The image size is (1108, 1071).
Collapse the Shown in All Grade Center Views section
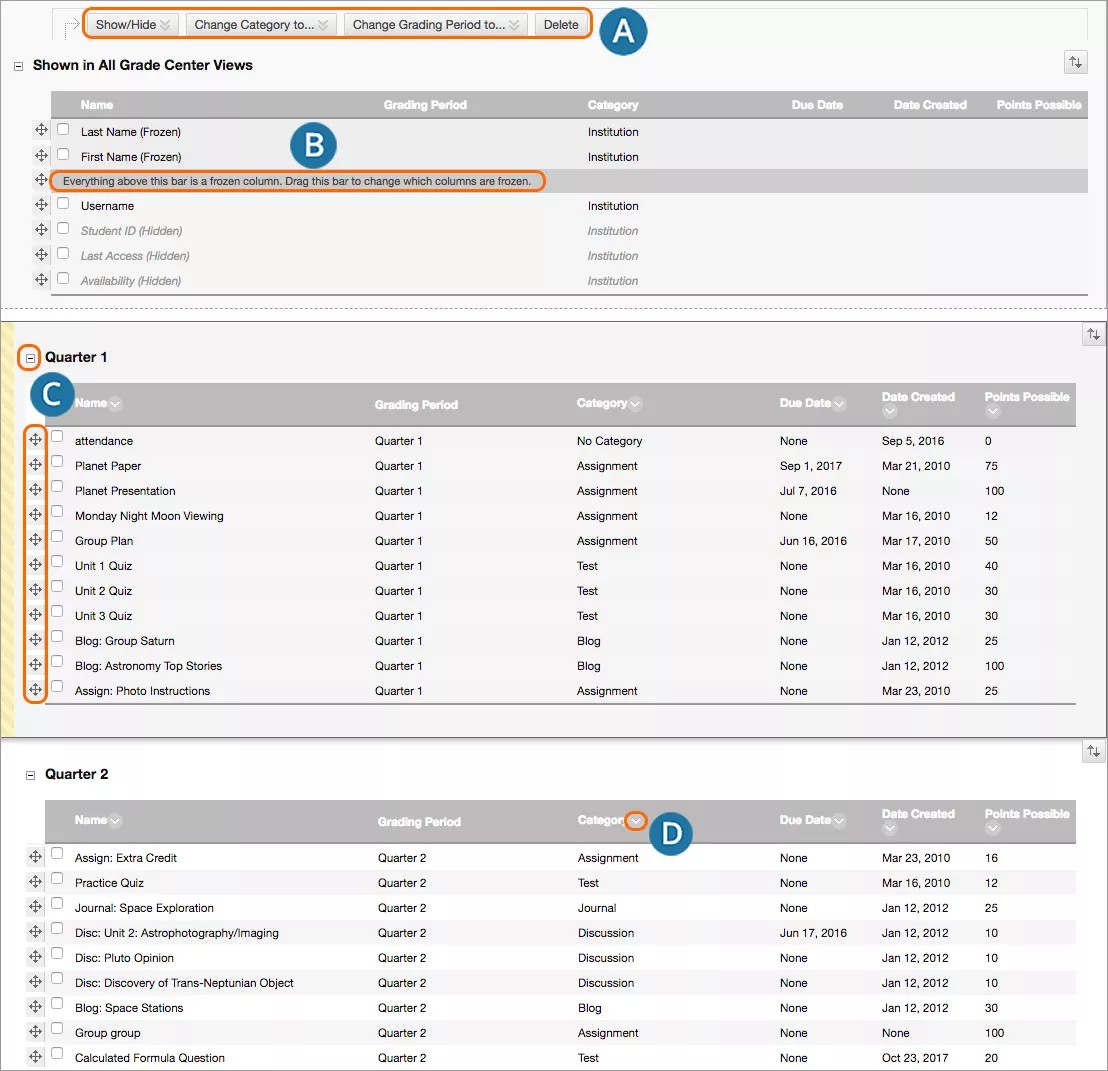17,64
